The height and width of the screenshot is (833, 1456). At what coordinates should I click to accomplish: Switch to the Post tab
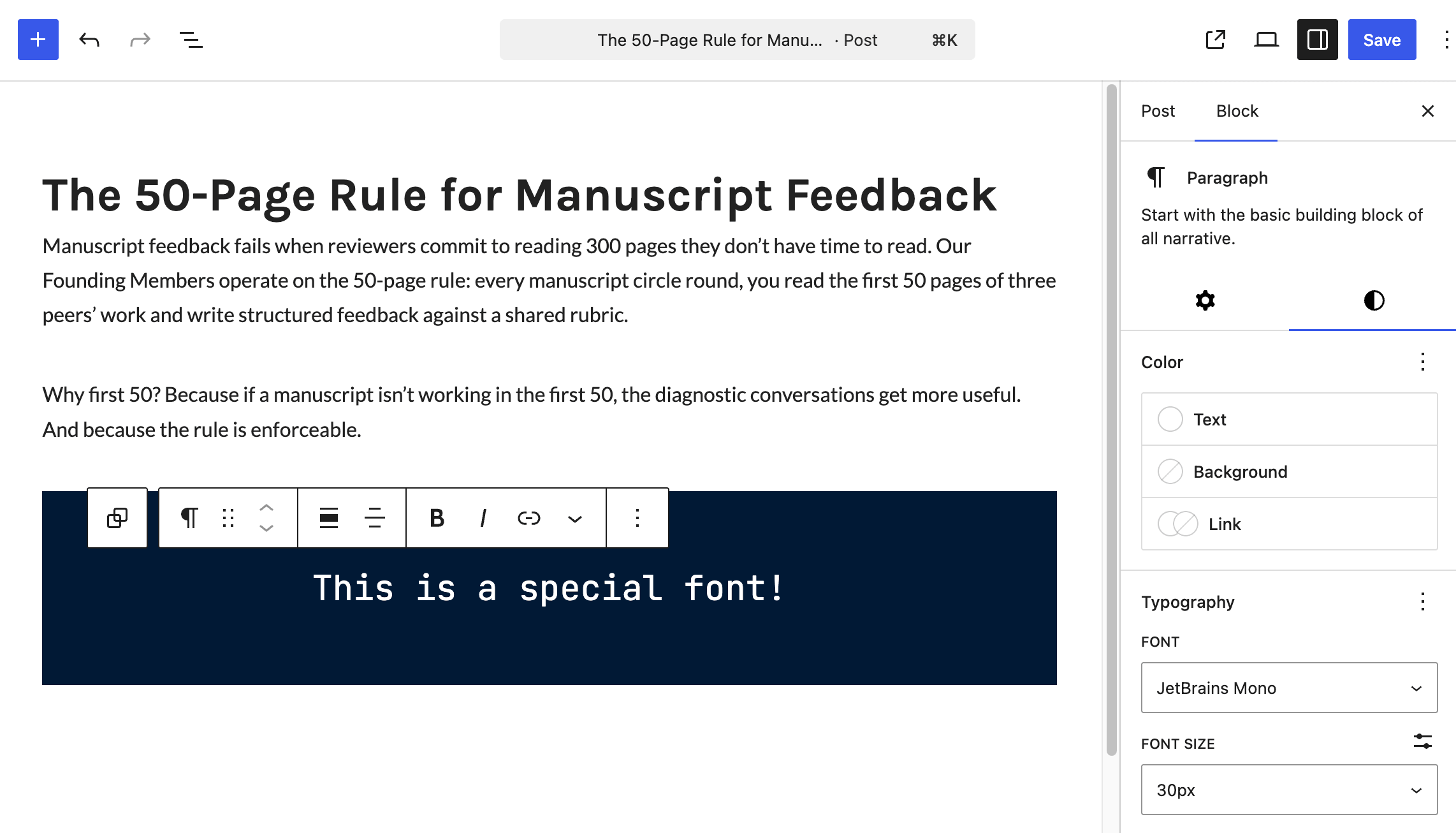1158,111
